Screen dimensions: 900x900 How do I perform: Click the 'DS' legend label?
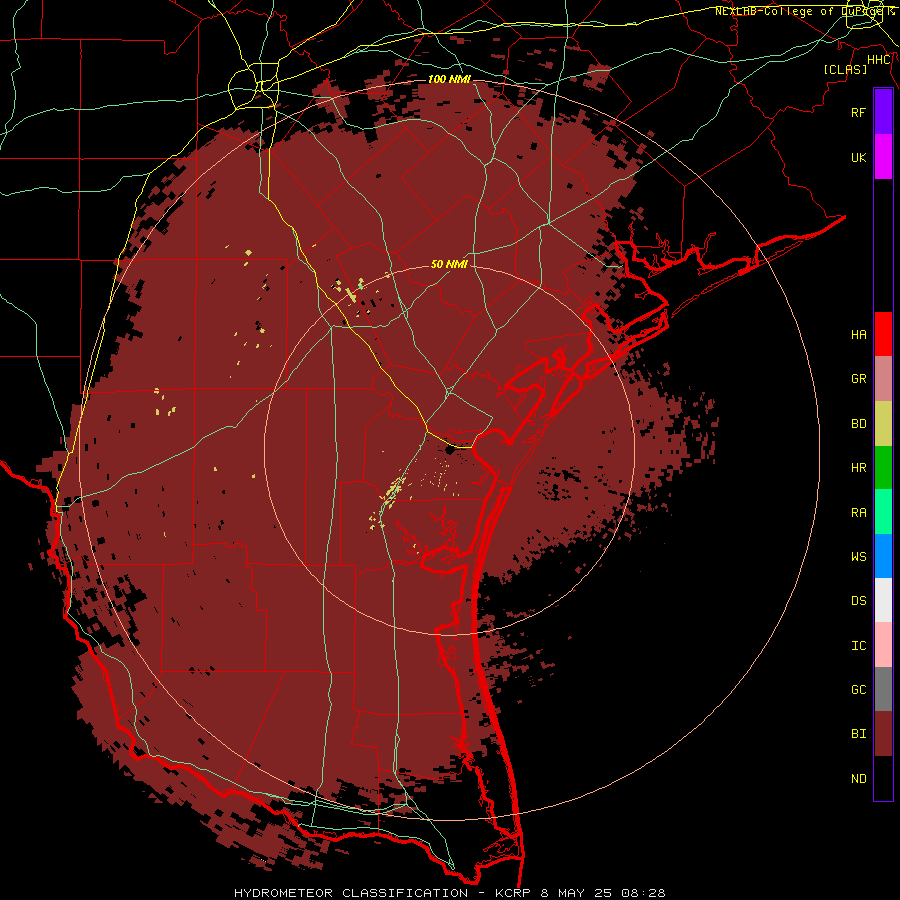859,601
